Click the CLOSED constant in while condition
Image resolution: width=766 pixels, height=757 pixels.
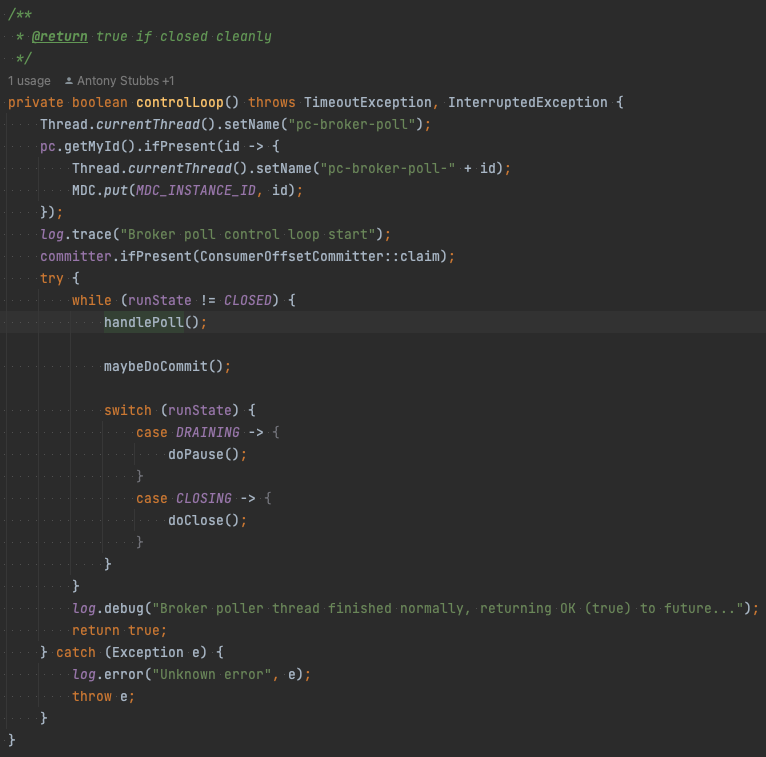point(248,300)
